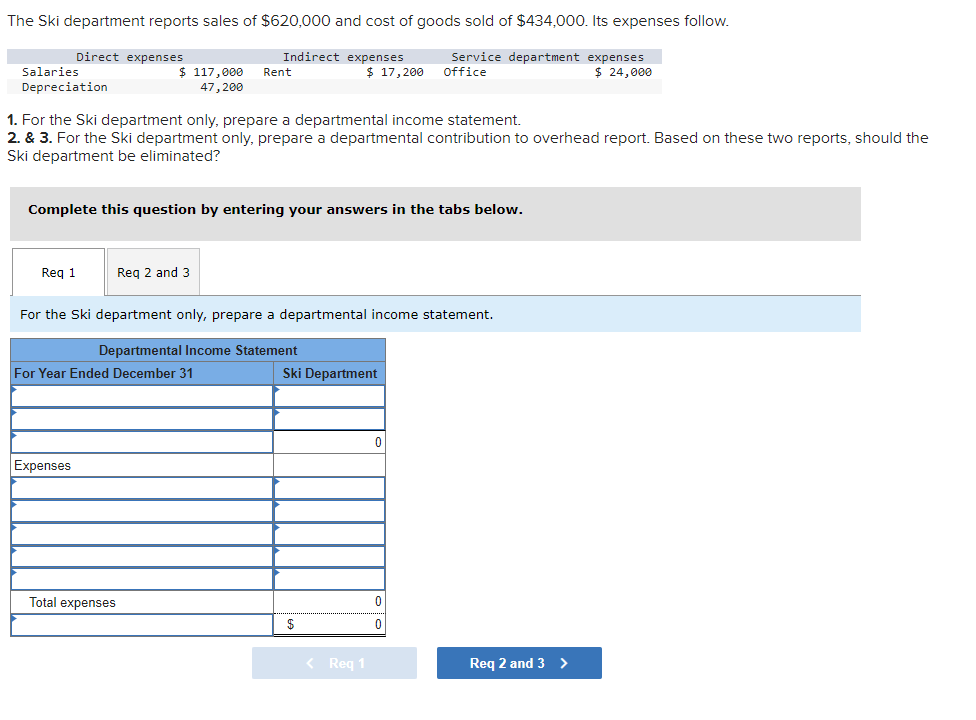Click the Expenses row label
This screenshot has height=720, width=976.
(42, 465)
